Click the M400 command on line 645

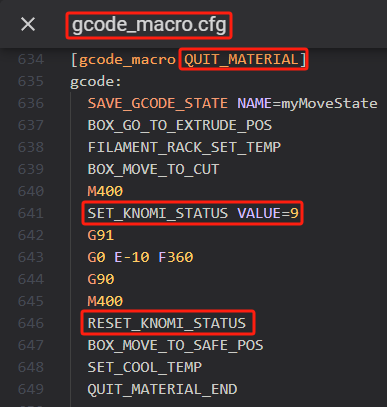(x=105, y=301)
